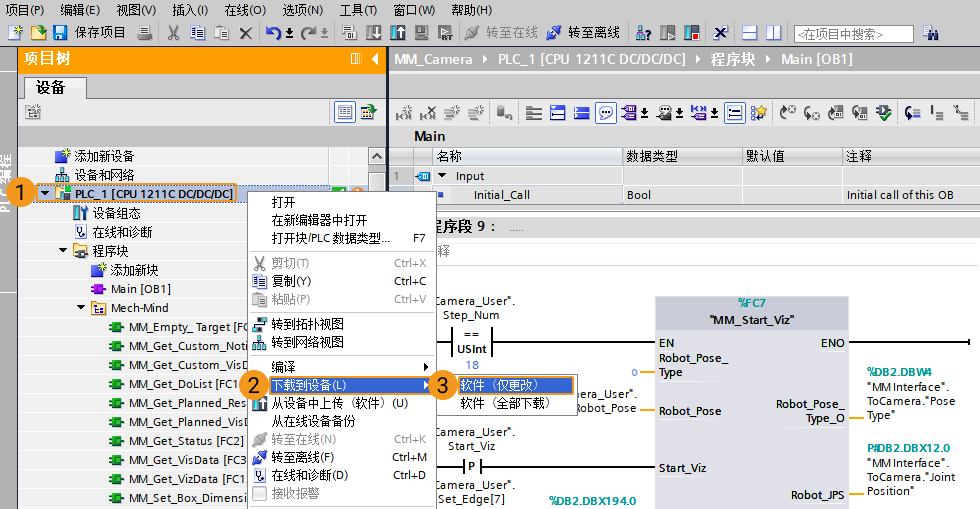This screenshot has height=509, width=980.
Task: Collapse the PLC_1 tree node
Action: pos(45,194)
